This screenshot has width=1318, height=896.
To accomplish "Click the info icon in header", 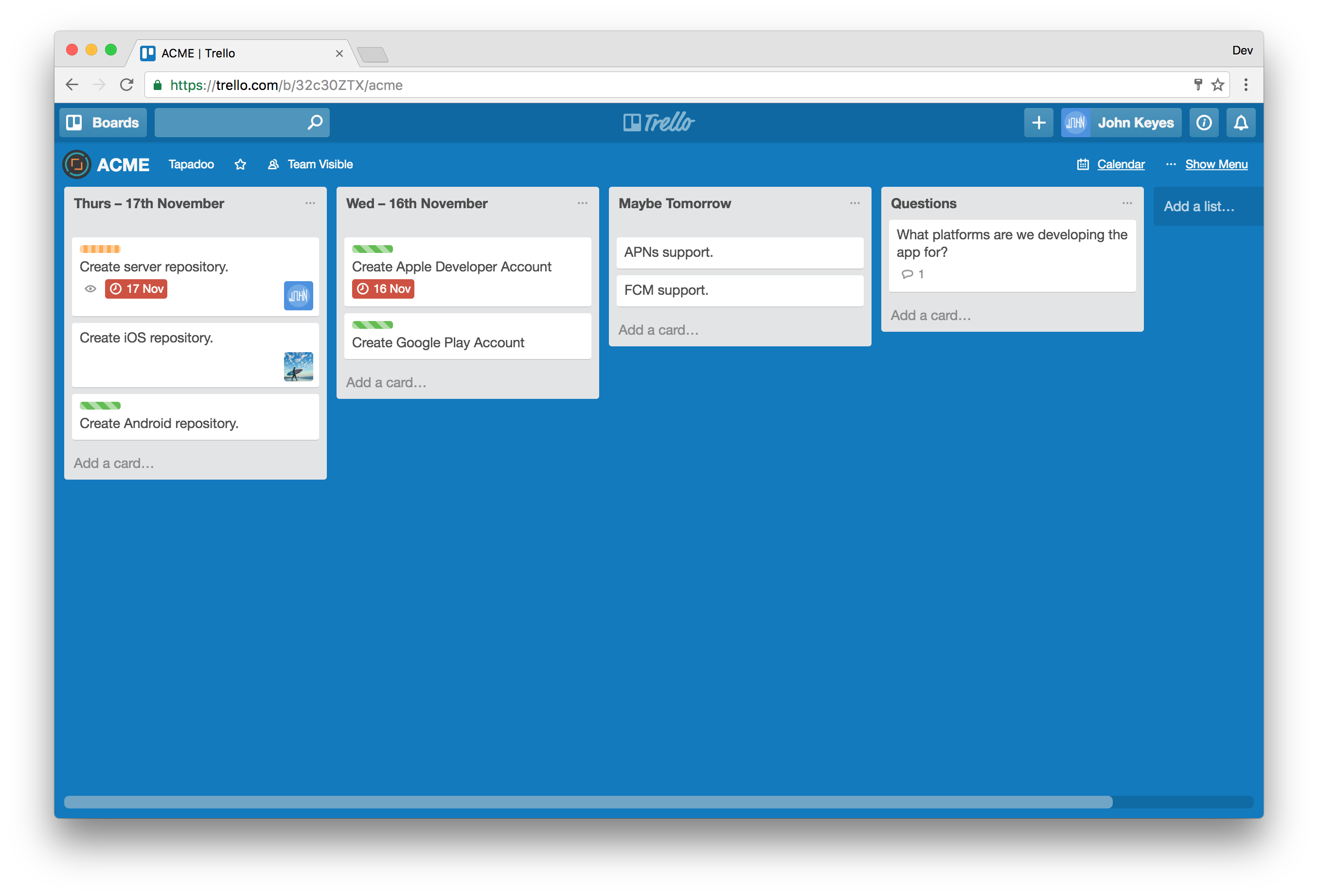I will tap(1203, 123).
